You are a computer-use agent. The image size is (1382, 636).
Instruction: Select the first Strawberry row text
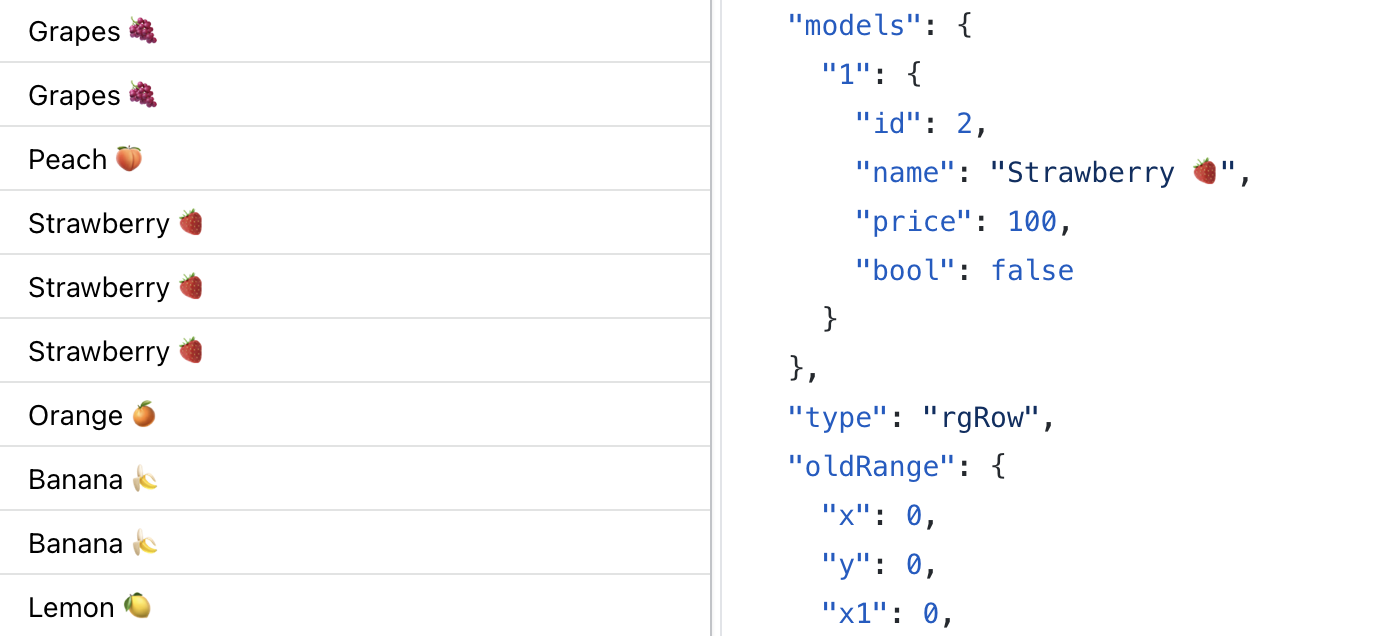[x=98, y=223]
